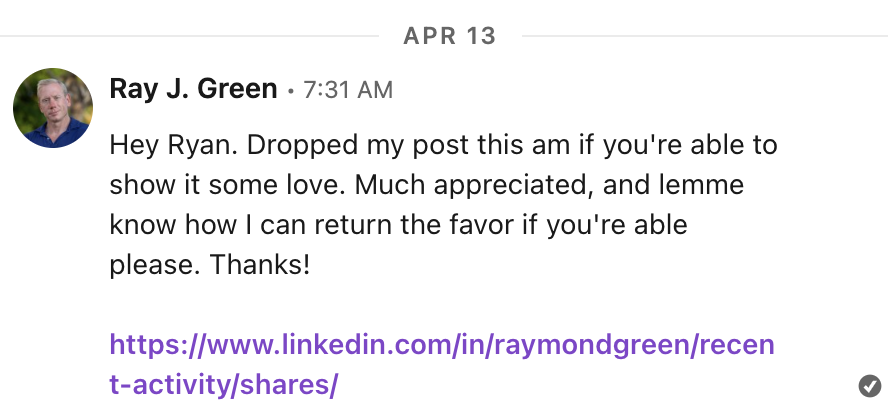Click the link's first line ending in "recen"
888x420 pixels.
(x=441, y=345)
